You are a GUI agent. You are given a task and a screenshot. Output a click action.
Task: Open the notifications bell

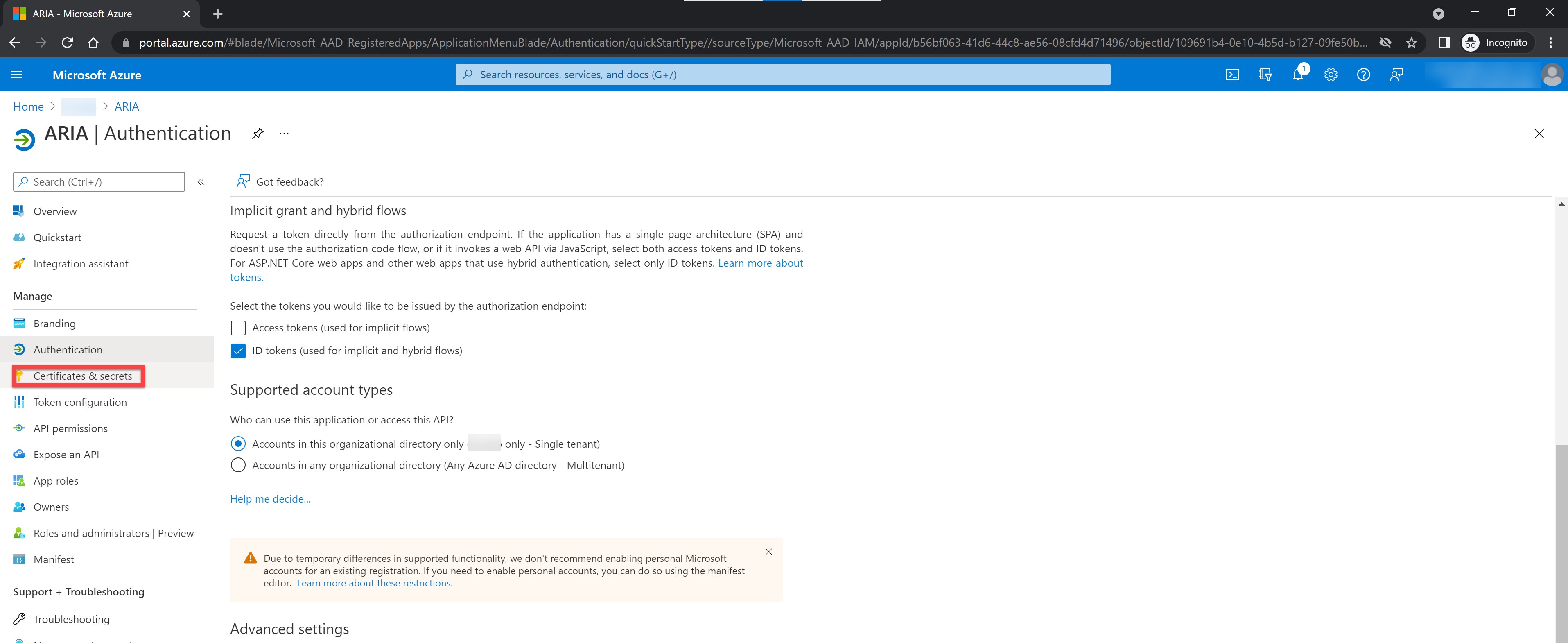pos(1298,74)
